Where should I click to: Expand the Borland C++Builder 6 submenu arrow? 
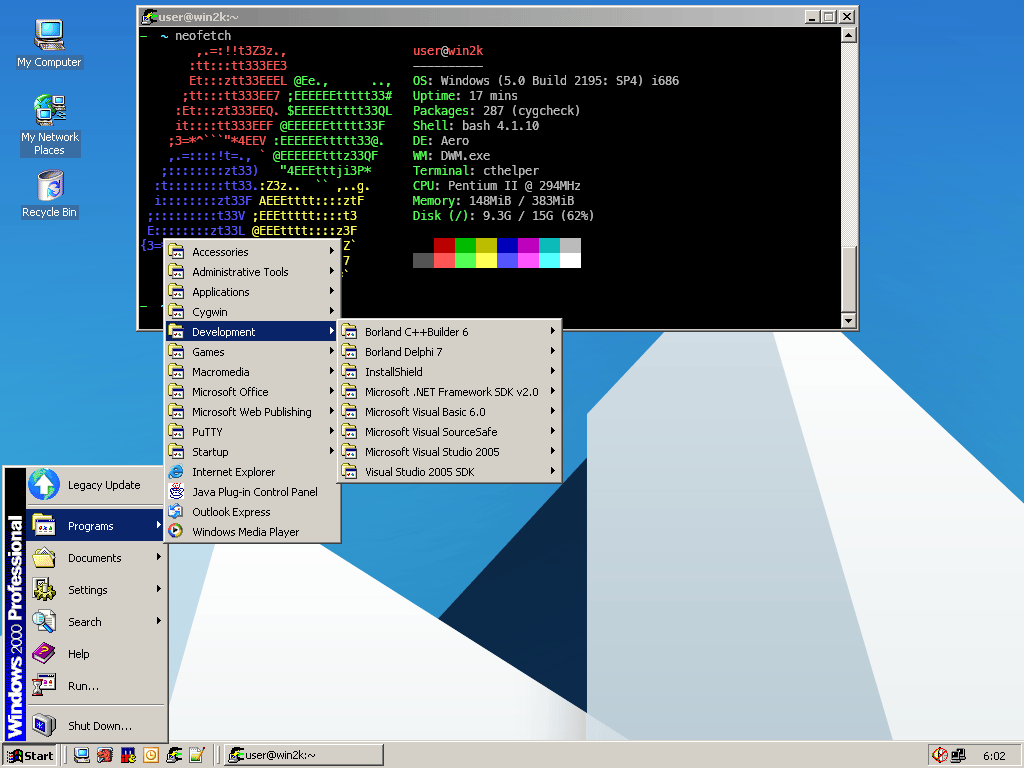552,331
